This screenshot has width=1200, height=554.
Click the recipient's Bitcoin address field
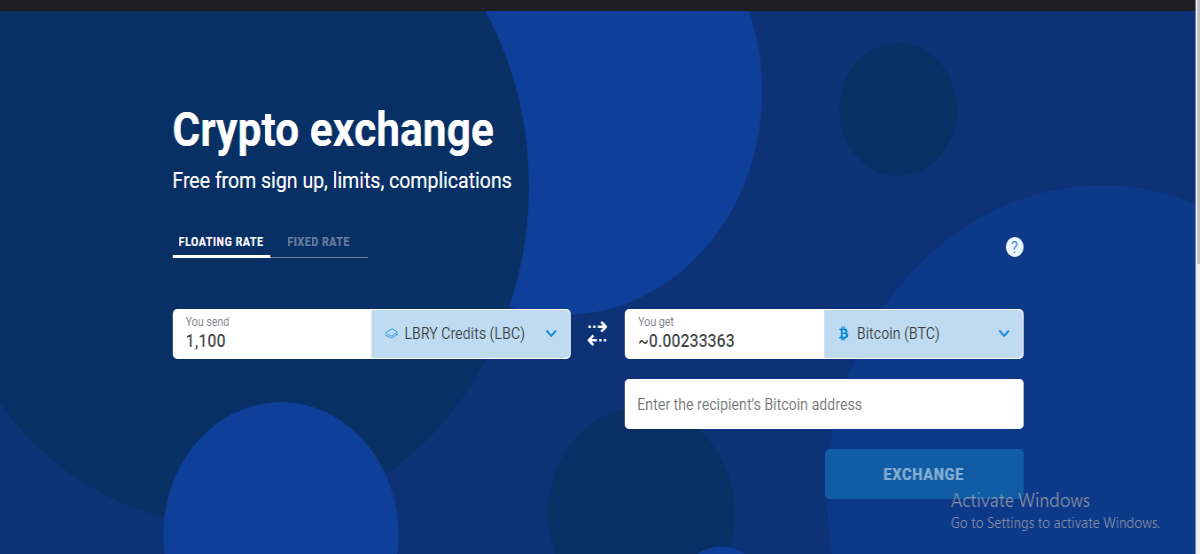point(824,404)
